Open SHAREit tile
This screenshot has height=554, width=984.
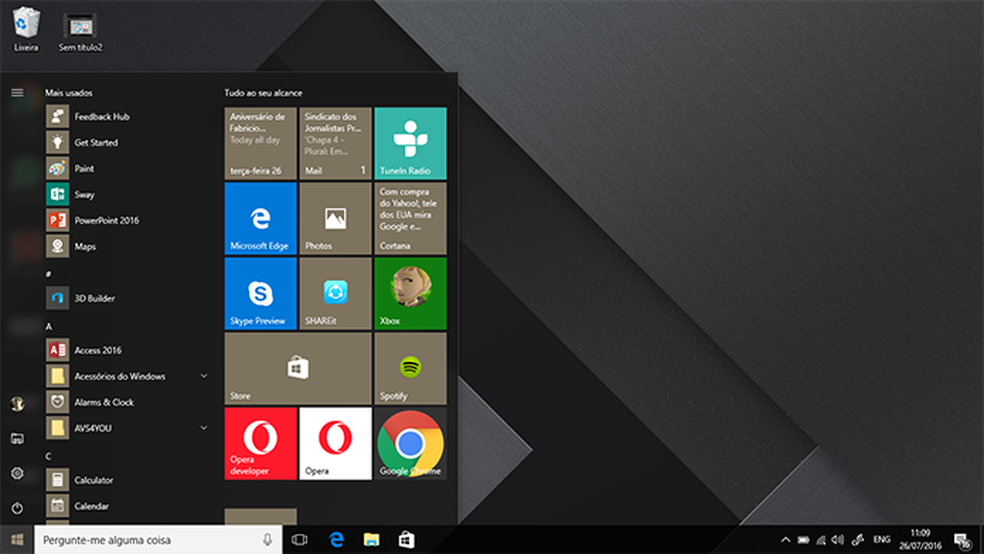(x=335, y=294)
